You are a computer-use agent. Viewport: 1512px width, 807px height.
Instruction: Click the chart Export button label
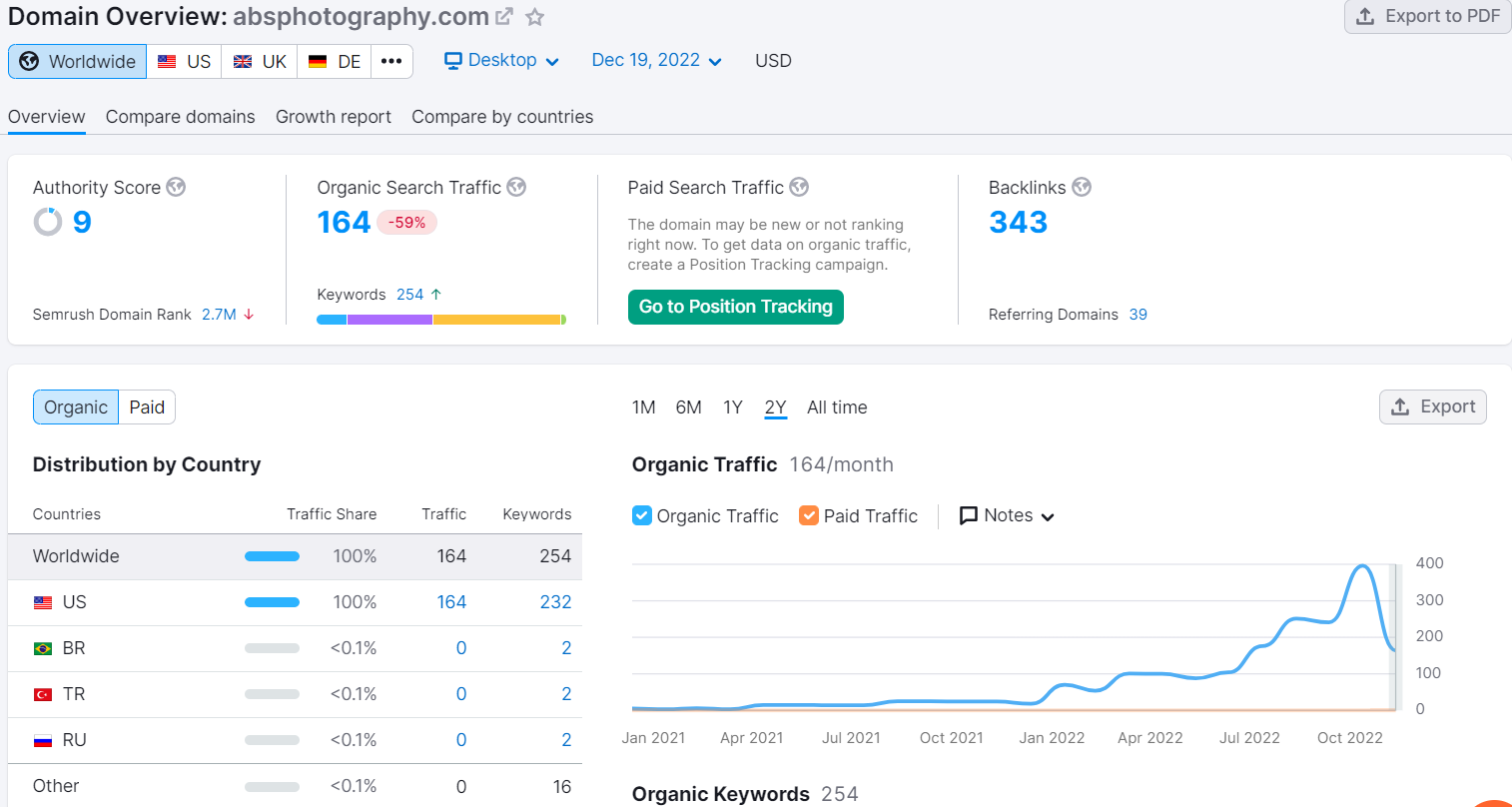coord(1448,406)
